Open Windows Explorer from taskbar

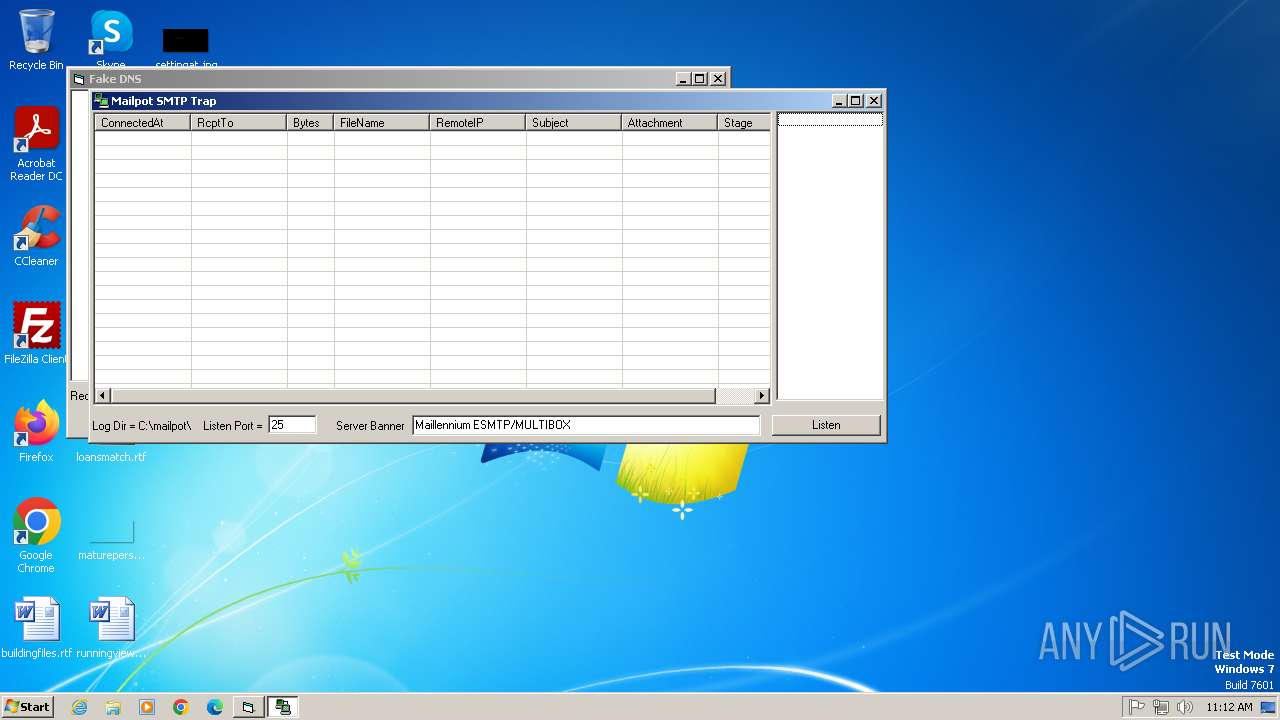(113, 707)
